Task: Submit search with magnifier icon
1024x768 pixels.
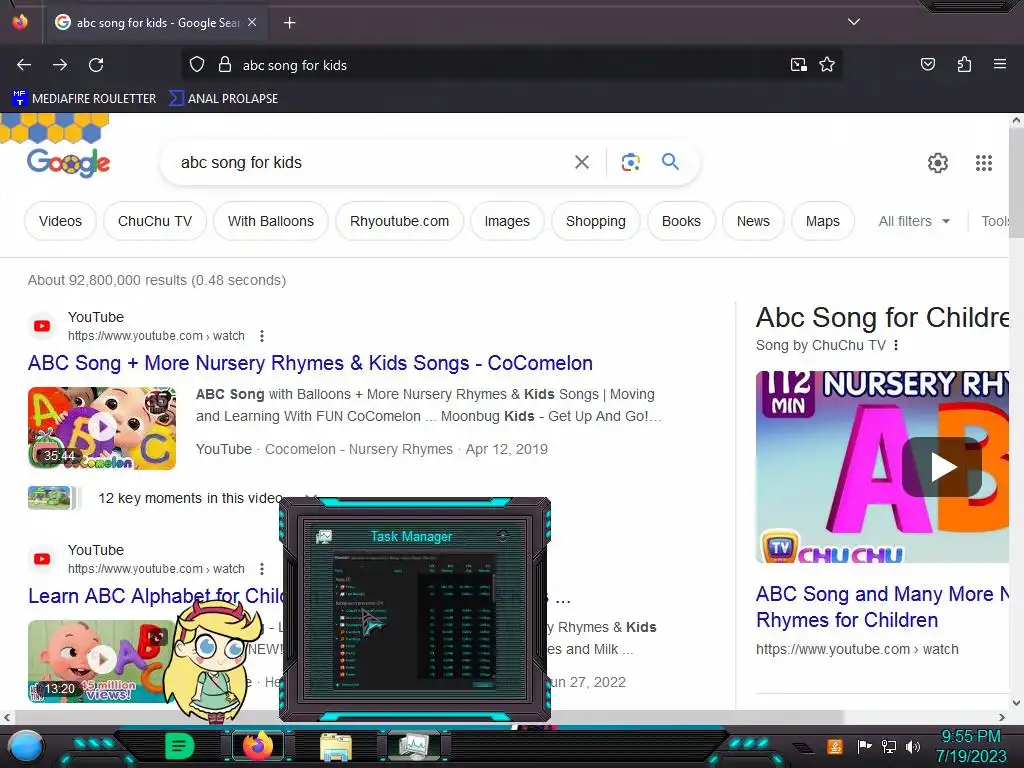Action: [670, 161]
